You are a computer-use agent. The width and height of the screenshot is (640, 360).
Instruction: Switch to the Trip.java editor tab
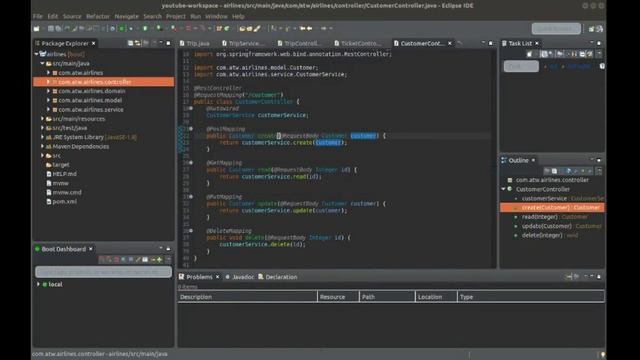pos(194,43)
